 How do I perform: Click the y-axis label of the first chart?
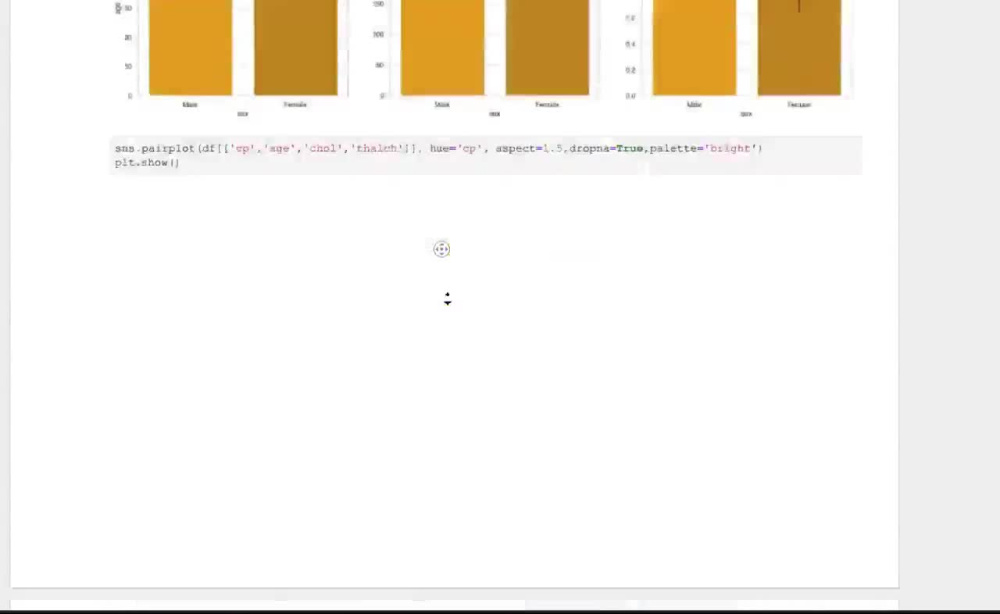click(x=117, y=8)
